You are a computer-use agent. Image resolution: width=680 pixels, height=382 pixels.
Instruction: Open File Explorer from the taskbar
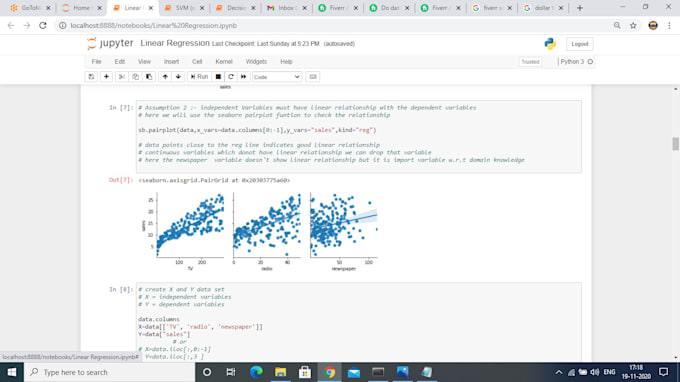[x=280, y=372]
